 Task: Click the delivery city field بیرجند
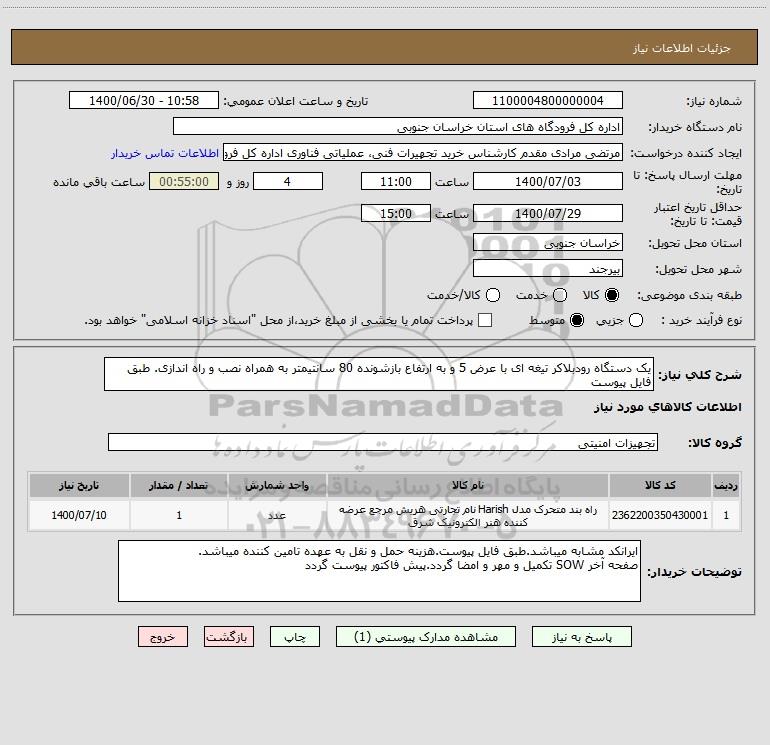click(548, 269)
